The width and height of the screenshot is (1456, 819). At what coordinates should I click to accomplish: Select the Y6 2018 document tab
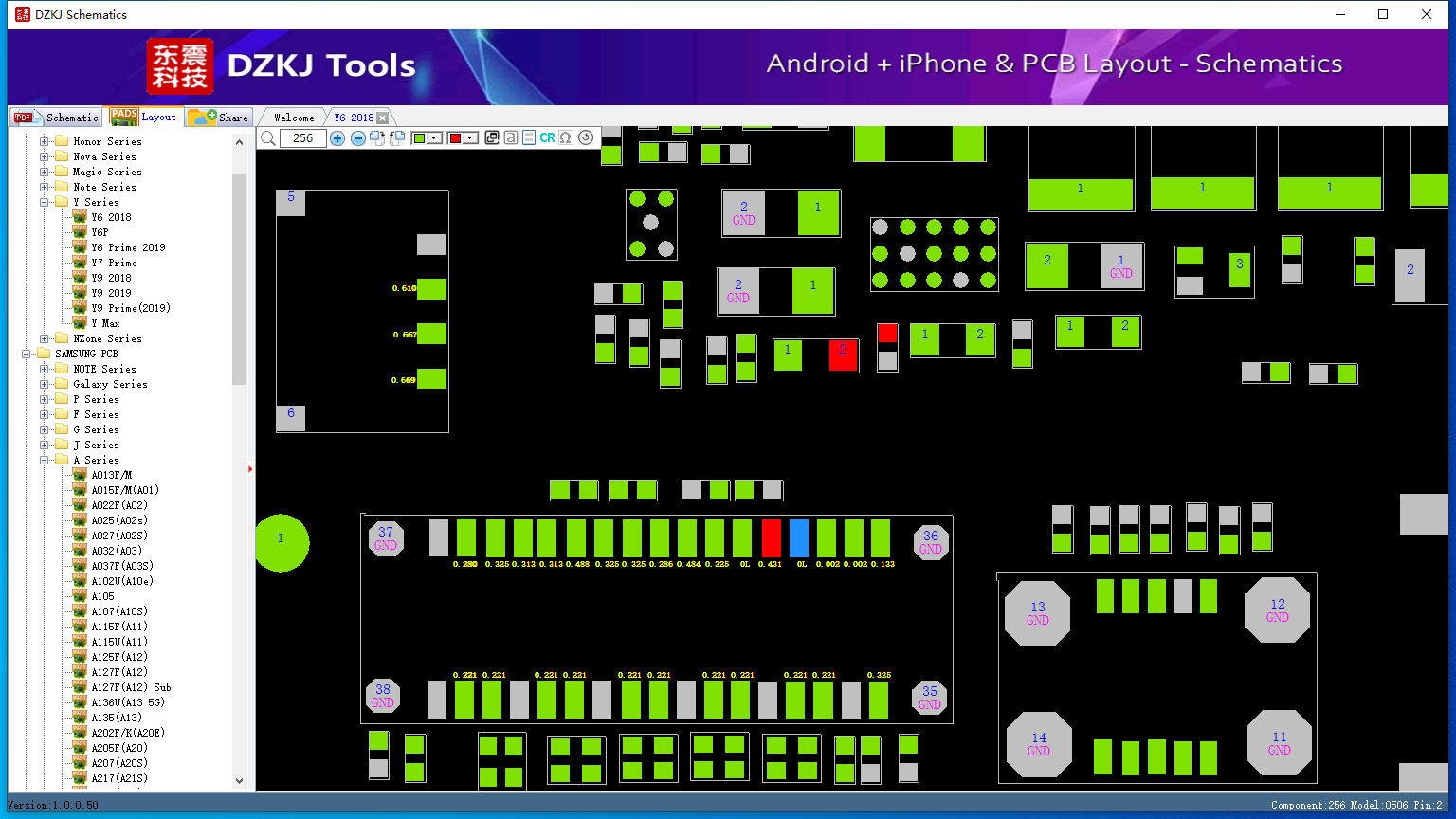(354, 118)
